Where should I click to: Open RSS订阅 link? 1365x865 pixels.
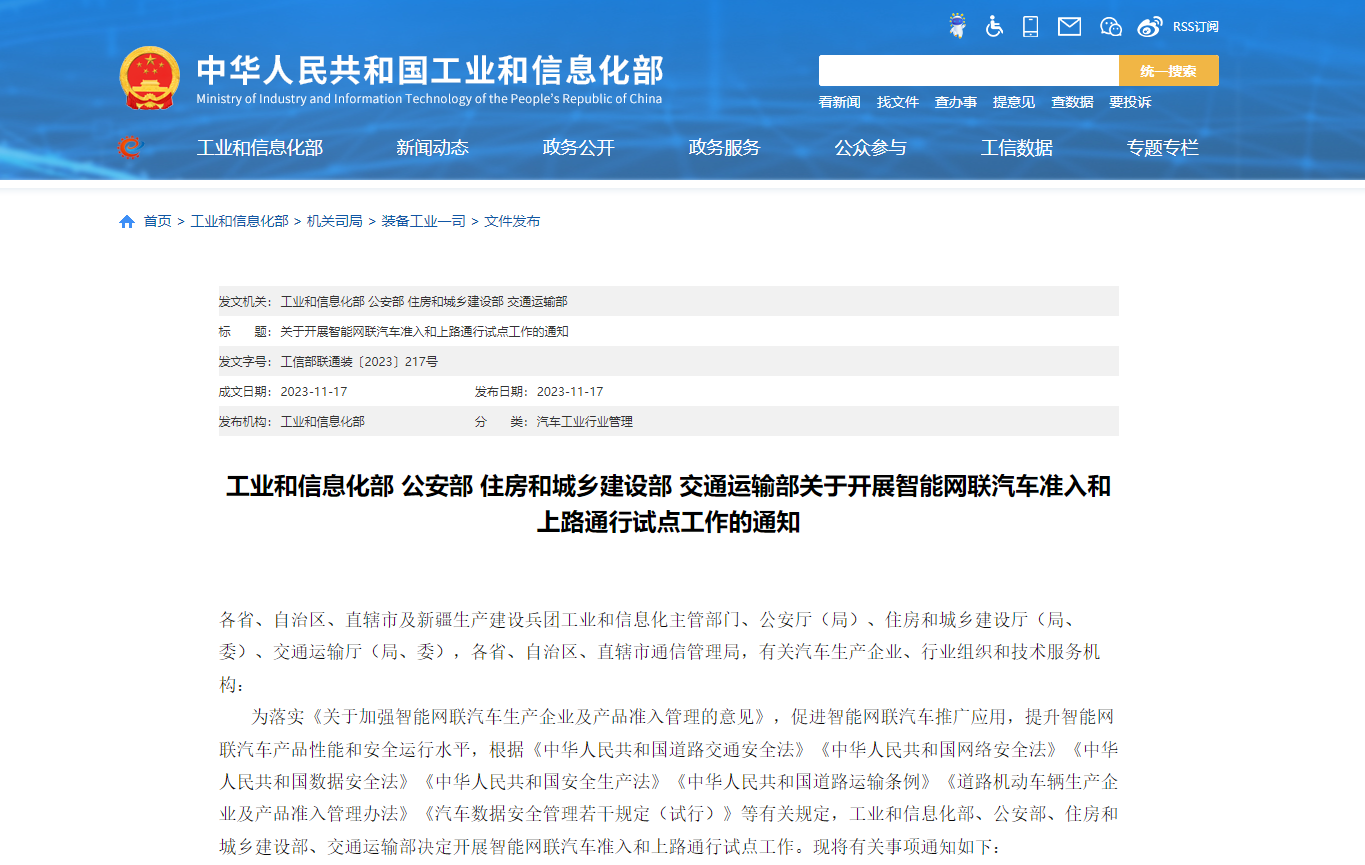point(1195,27)
